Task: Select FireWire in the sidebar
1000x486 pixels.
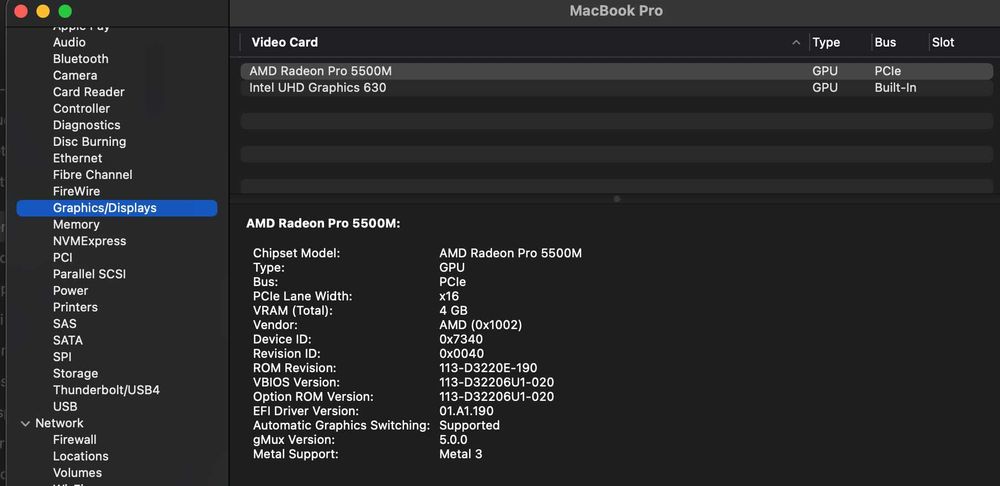Action: pyautogui.click(x=77, y=191)
